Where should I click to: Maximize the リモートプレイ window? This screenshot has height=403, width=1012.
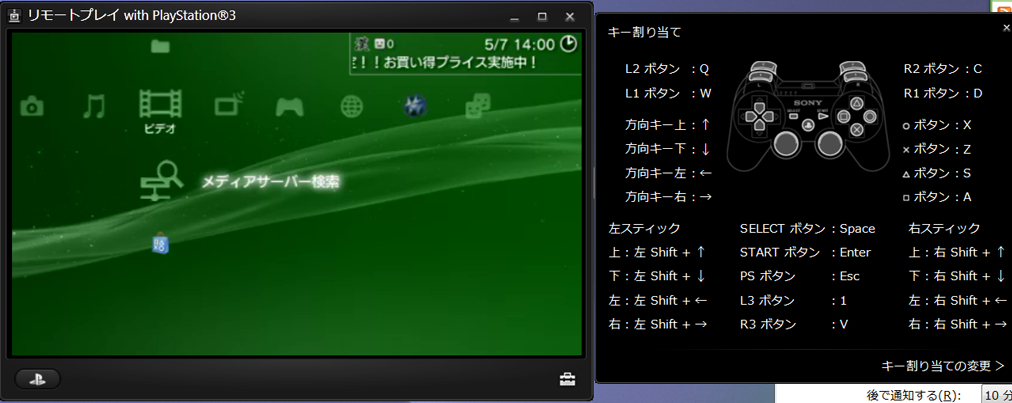click(542, 16)
